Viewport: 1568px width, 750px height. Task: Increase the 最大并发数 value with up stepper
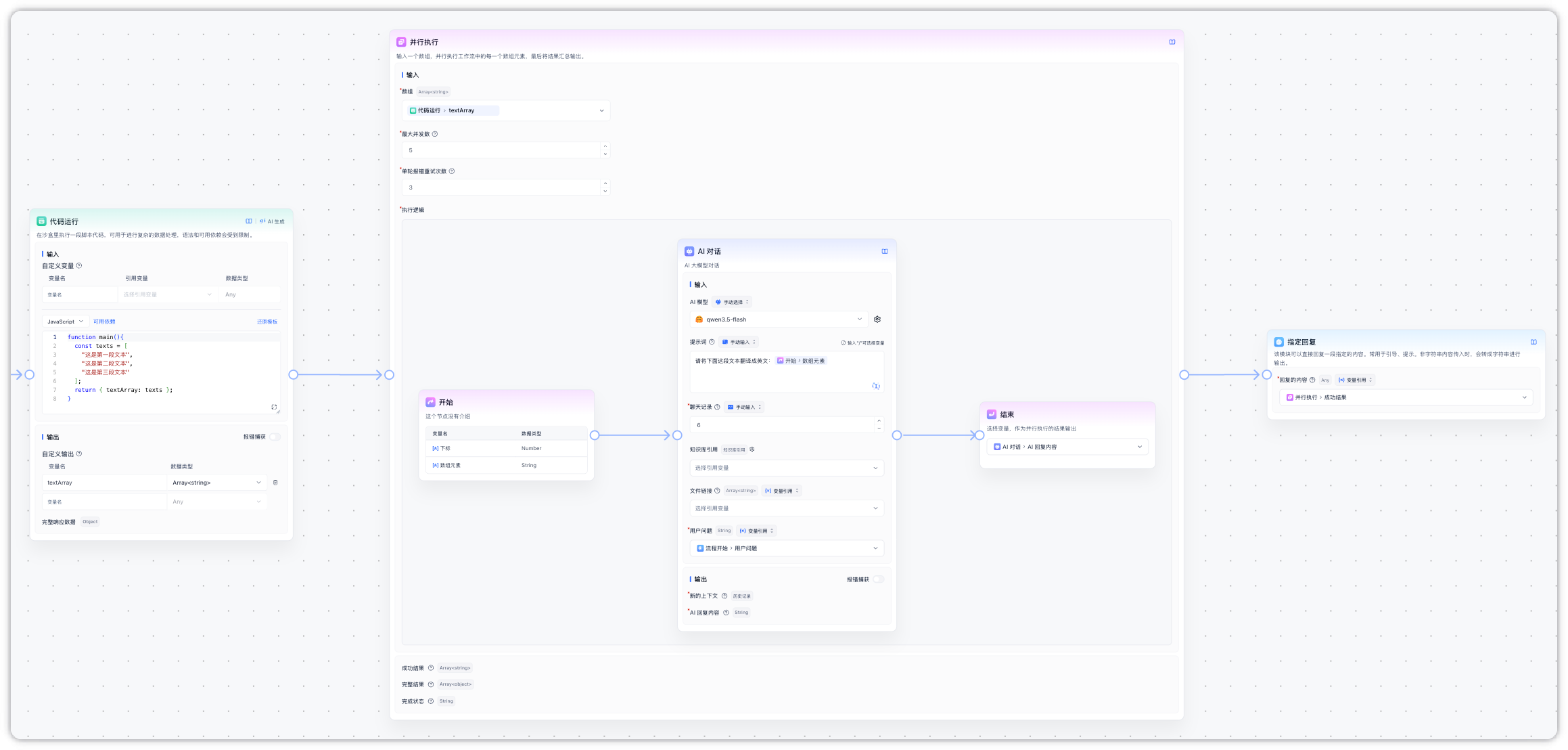[x=605, y=146]
